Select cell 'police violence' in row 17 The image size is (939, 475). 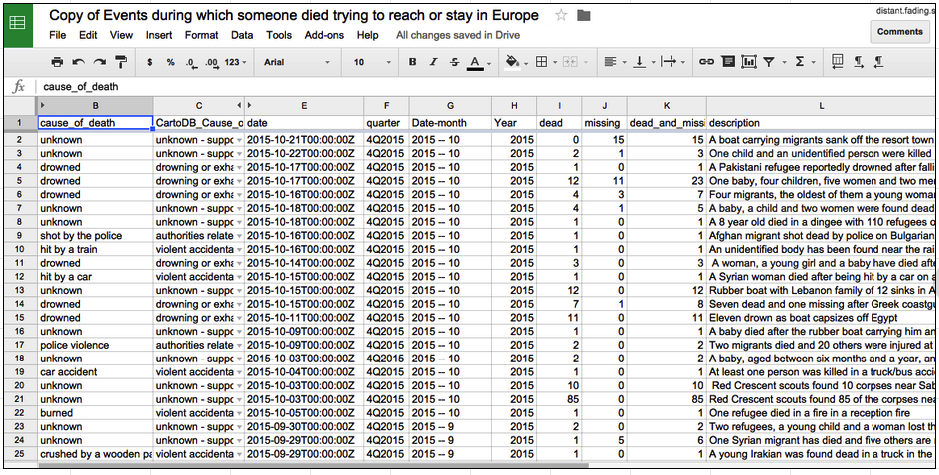point(95,345)
